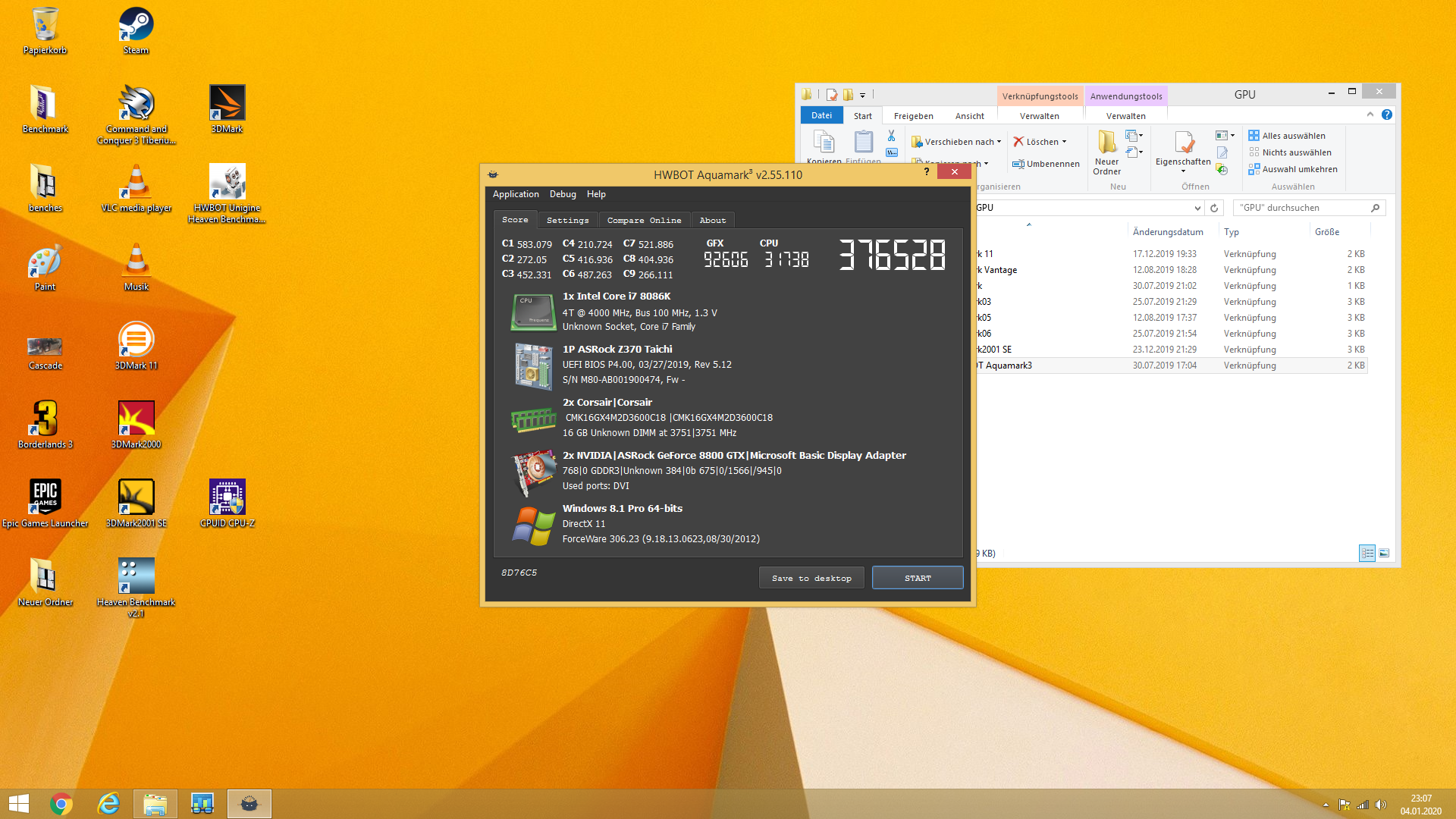Image resolution: width=1456 pixels, height=819 pixels.
Task: Open the Steam desktop shortcut
Action: 136,30
